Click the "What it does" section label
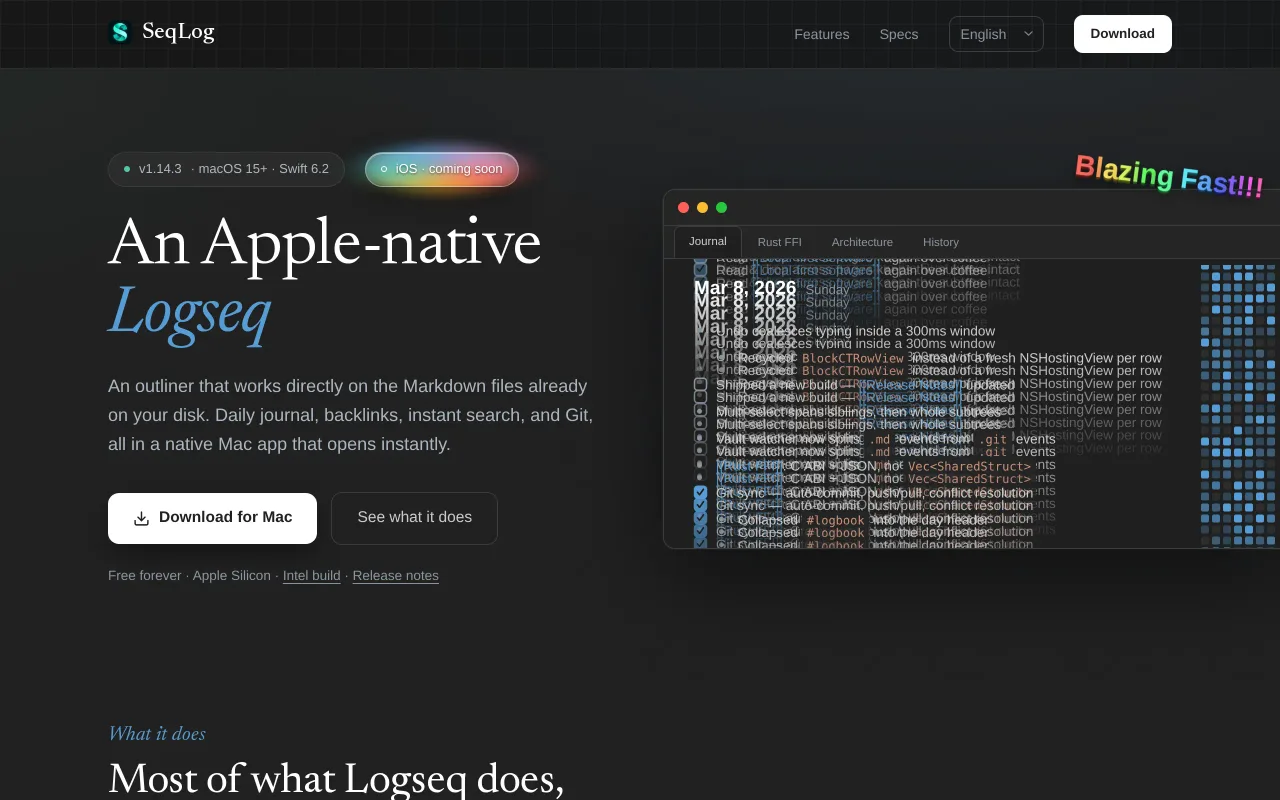1280x800 pixels. [x=157, y=734]
